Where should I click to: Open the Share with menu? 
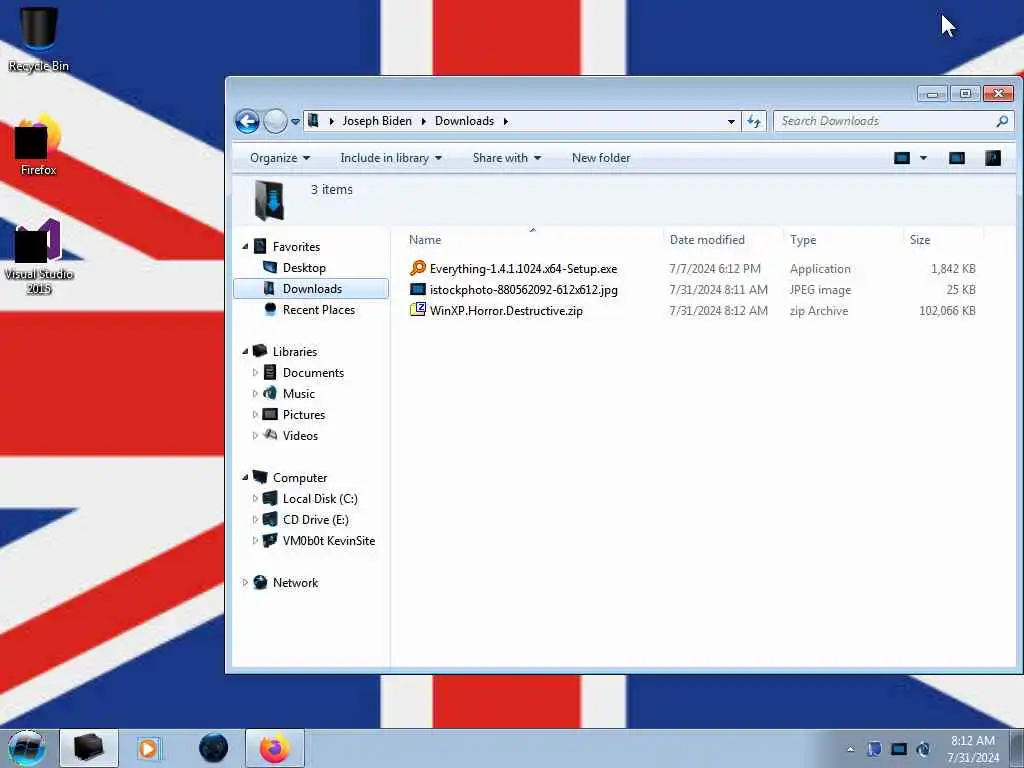507,158
